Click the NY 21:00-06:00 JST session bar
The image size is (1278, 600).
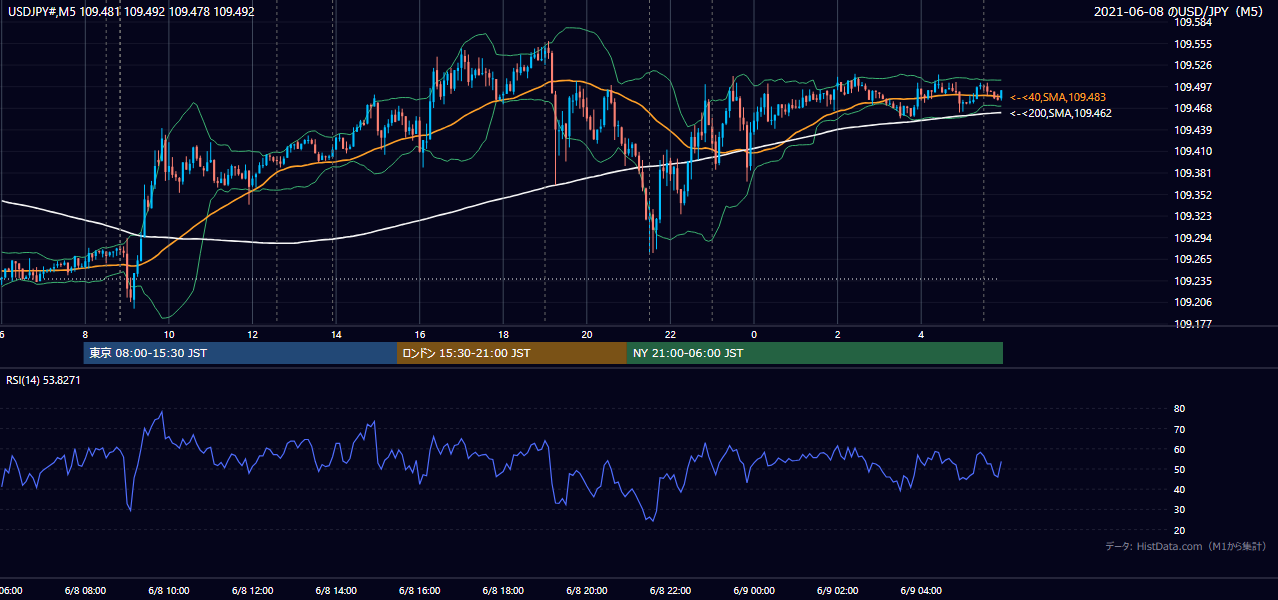click(815, 353)
